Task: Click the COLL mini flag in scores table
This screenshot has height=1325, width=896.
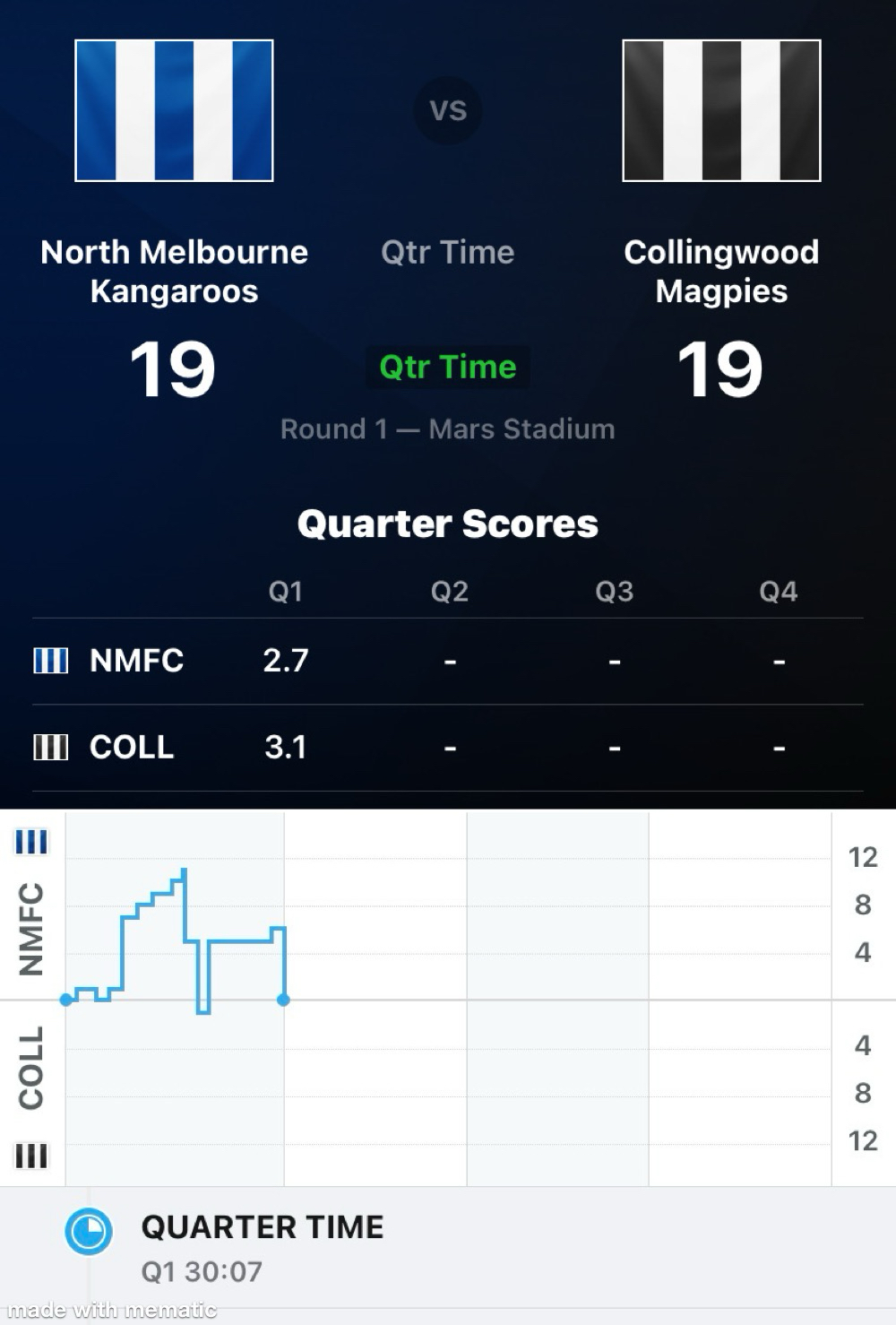Action: coord(50,747)
